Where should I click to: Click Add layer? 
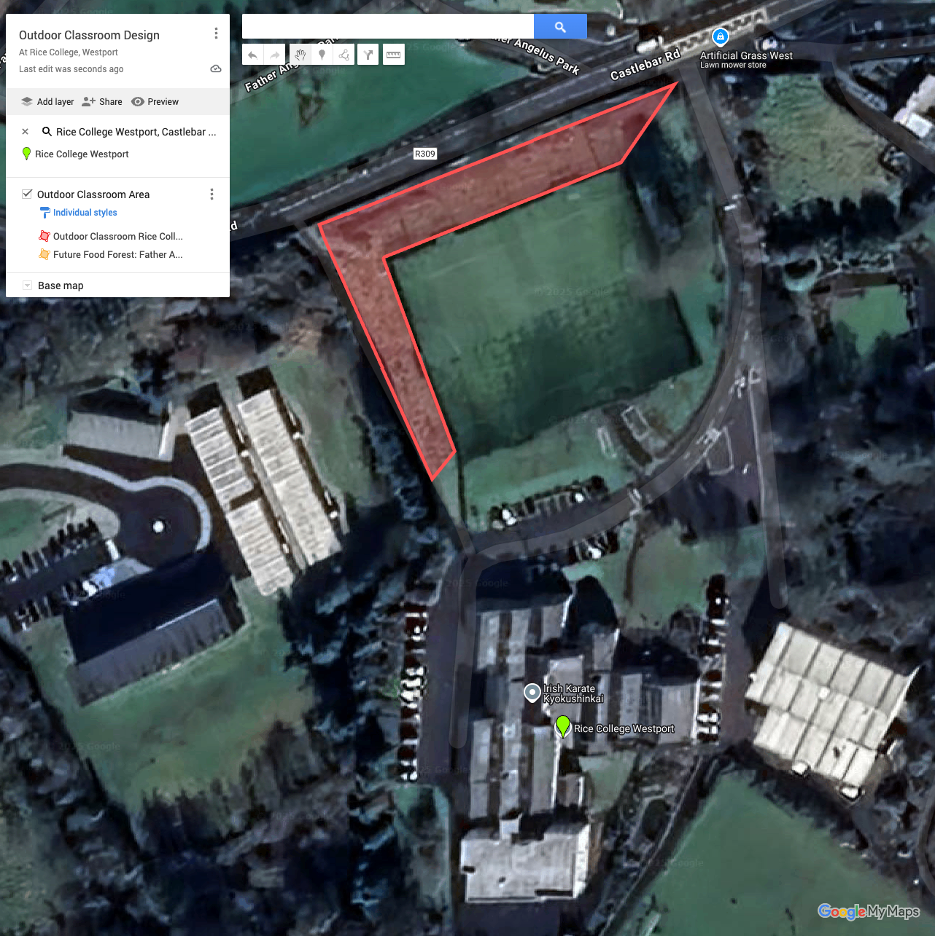(48, 101)
